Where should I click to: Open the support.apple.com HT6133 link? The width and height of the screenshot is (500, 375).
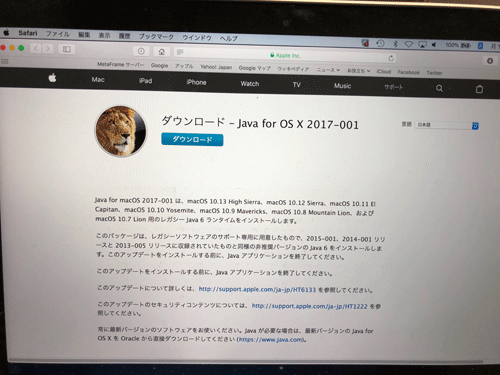[257, 289]
